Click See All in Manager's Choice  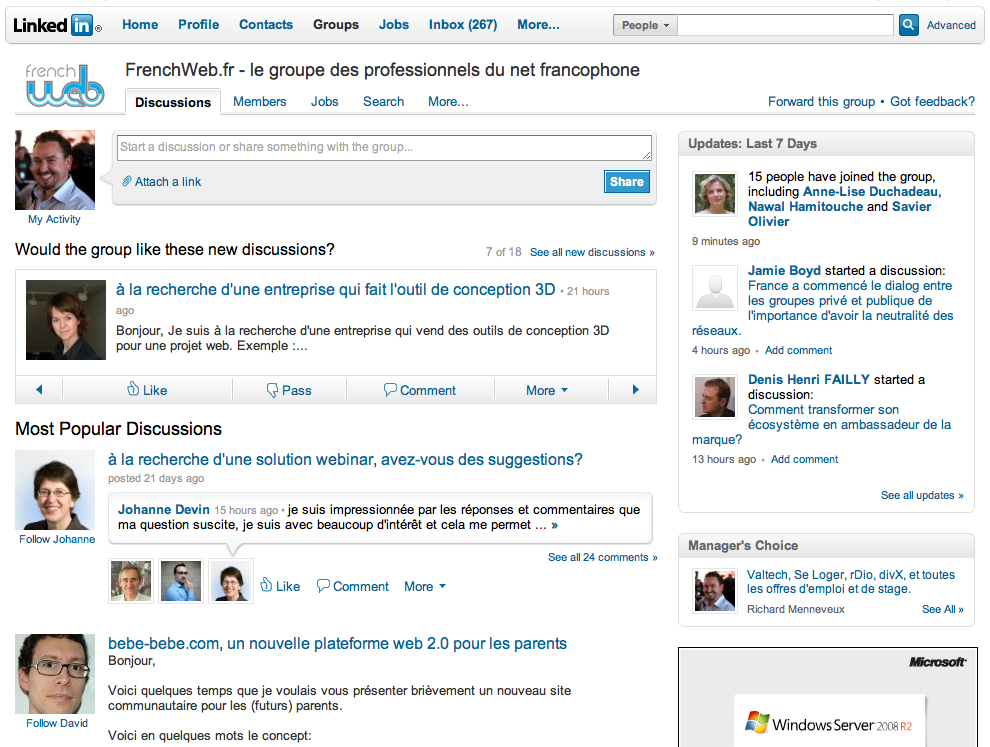click(942, 609)
